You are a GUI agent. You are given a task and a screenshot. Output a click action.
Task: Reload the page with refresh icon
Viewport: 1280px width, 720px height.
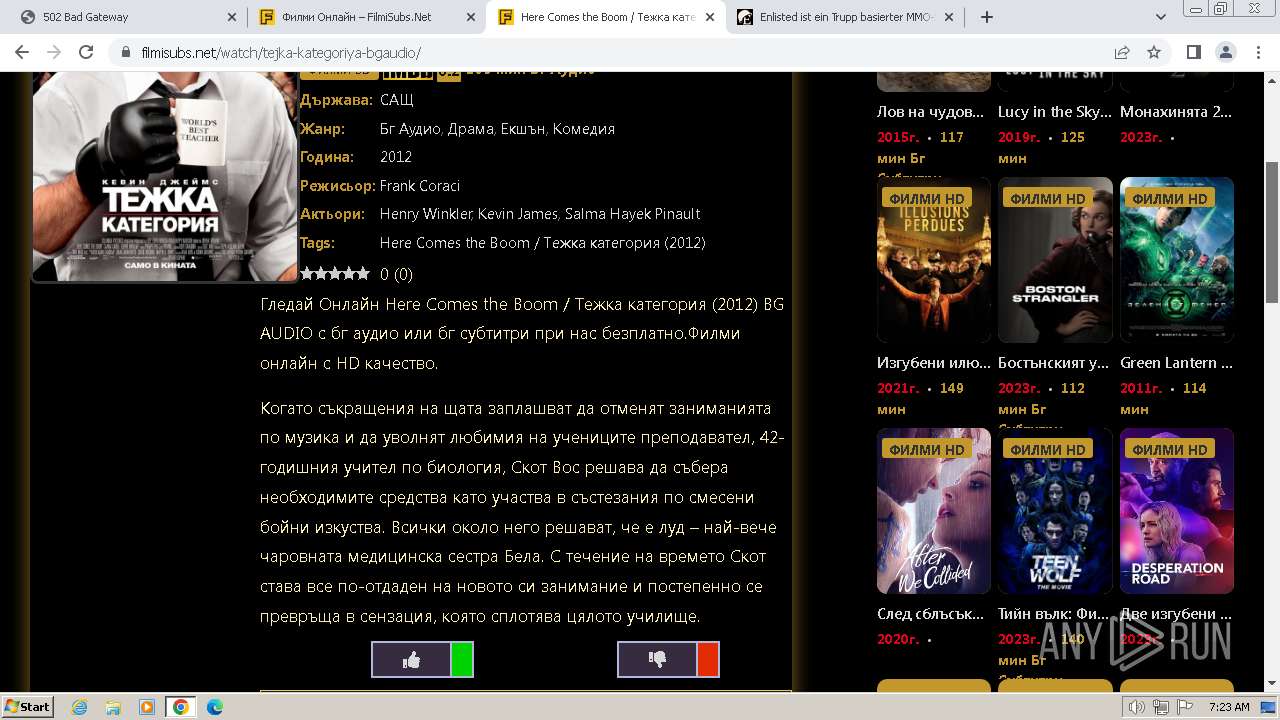click(86, 52)
